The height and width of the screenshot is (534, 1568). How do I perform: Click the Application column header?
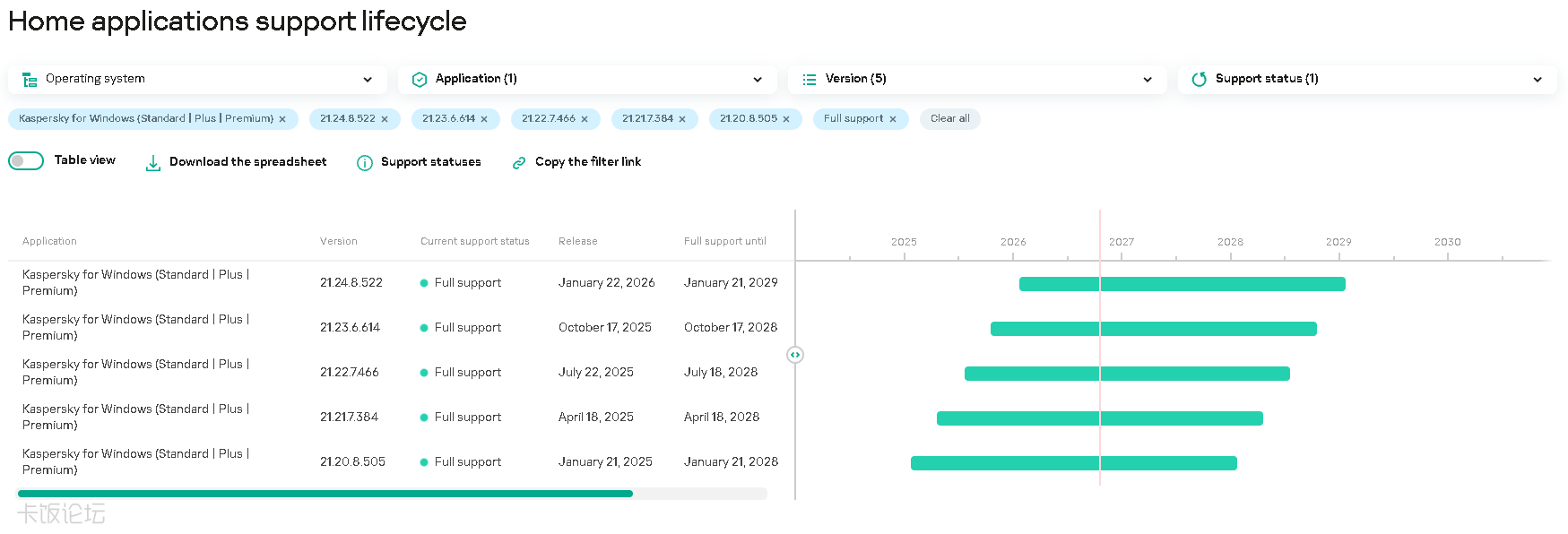coord(49,241)
